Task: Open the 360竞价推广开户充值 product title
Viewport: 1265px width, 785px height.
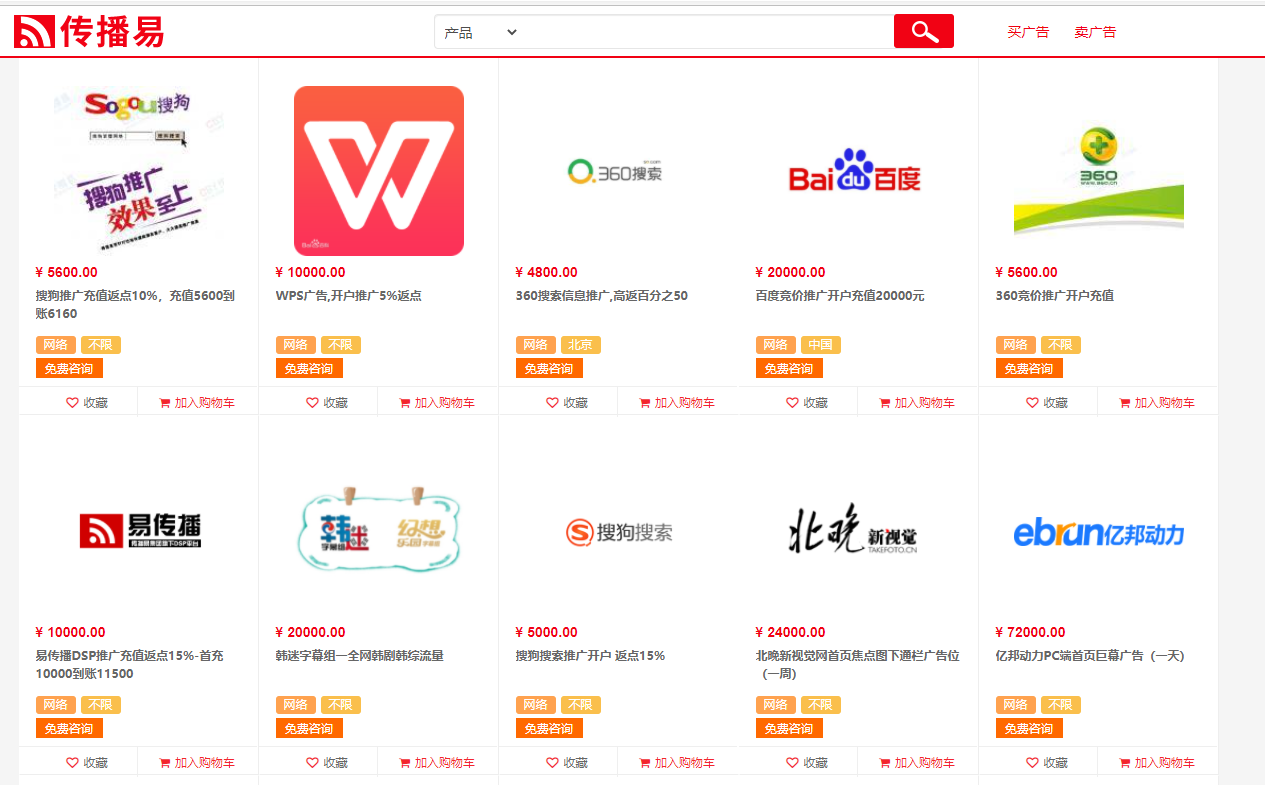Action: (1054, 296)
